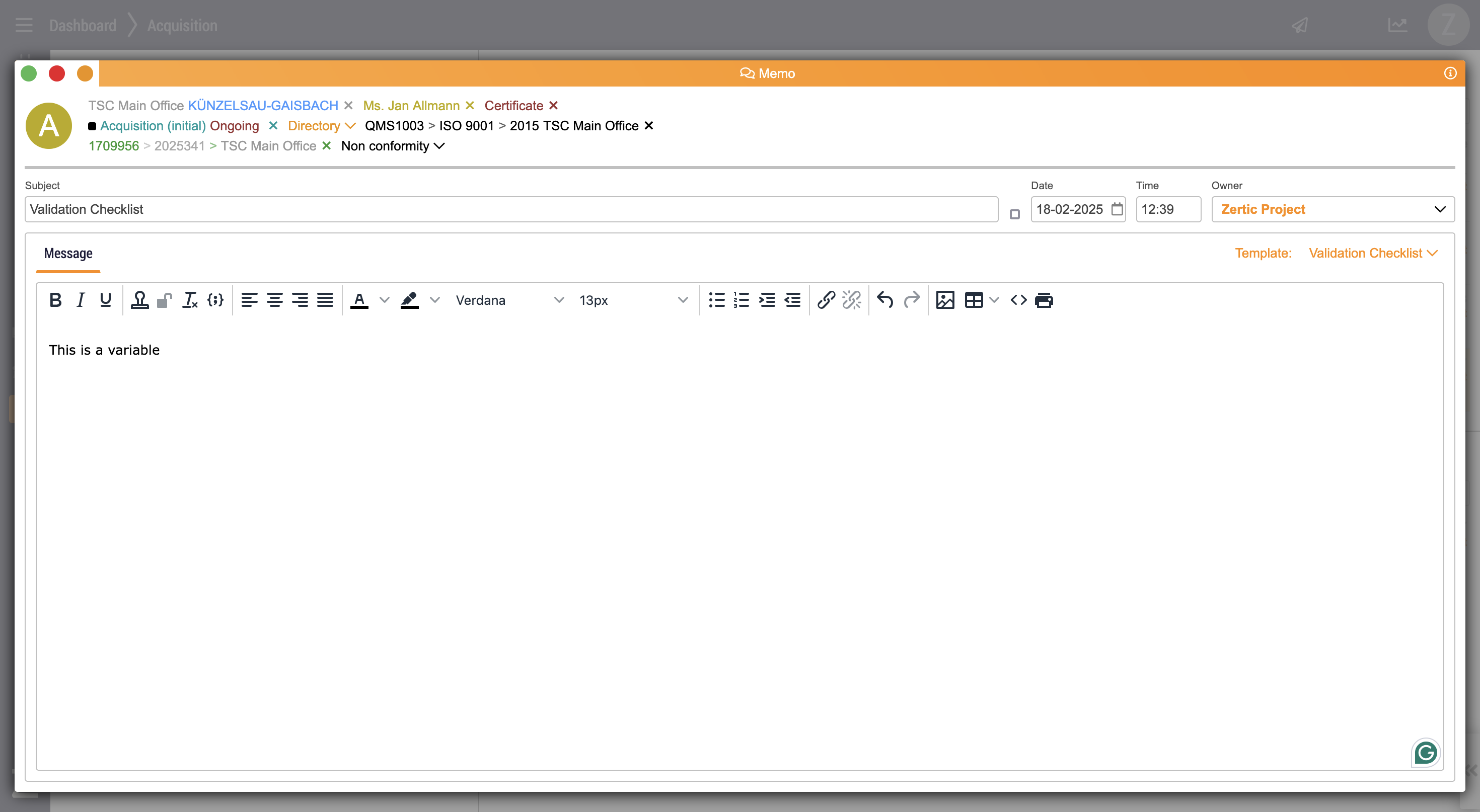Toggle the checkbox next to Subject field
The width and height of the screenshot is (1480, 812).
coord(1015,214)
